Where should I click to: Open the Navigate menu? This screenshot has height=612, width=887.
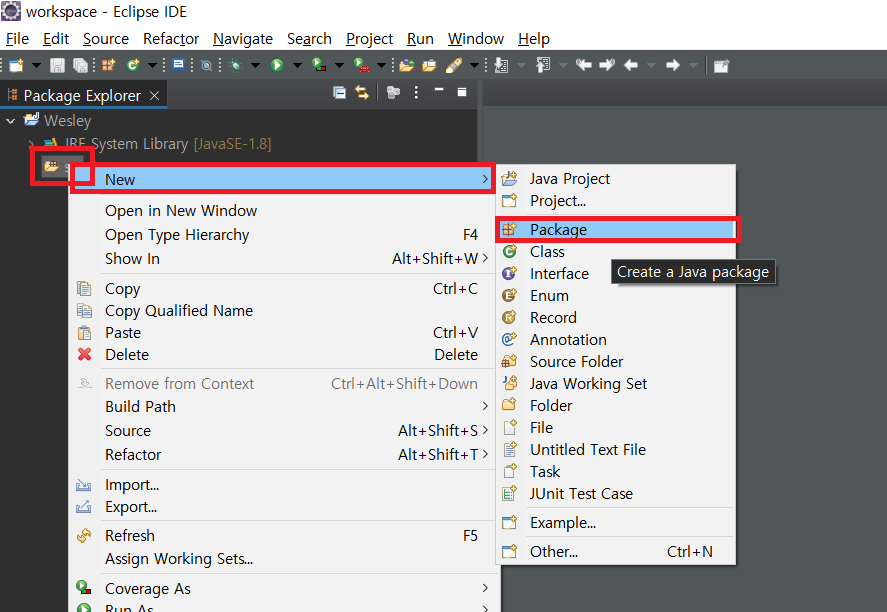pyautogui.click(x=243, y=38)
